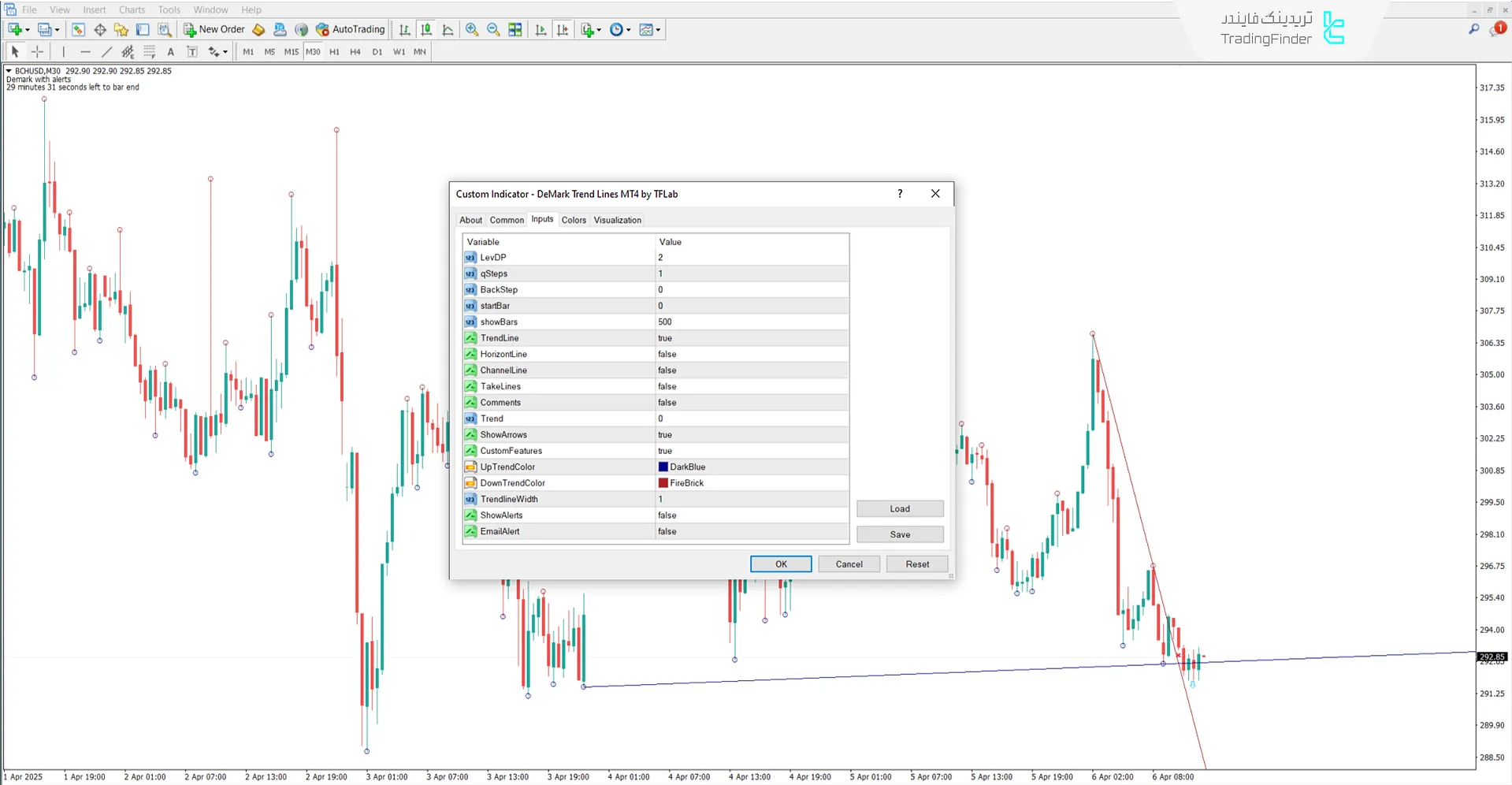The width and height of the screenshot is (1512, 785).
Task: Select the Crosshair tool
Action: 37,51
